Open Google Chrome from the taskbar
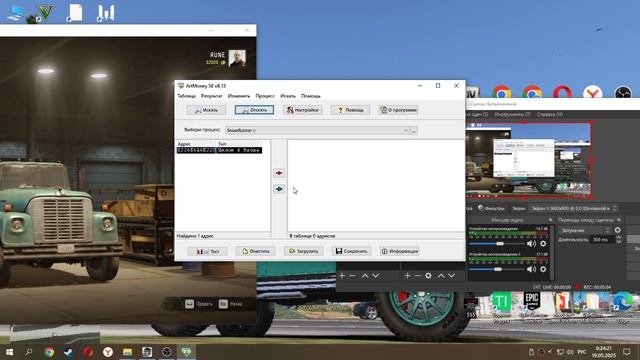The image size is (640, 360). (49, 351)
